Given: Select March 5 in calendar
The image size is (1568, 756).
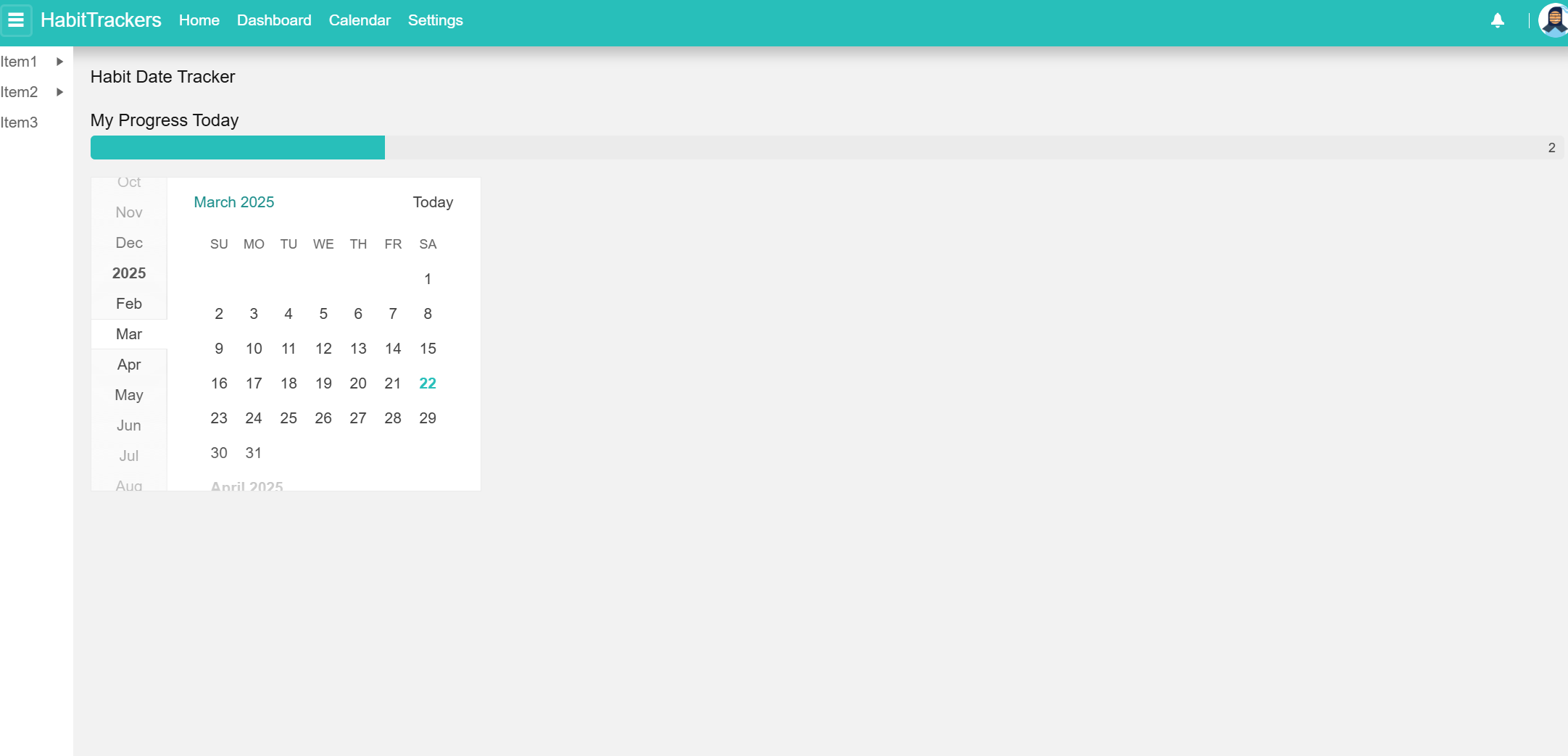Looking at the screenshot, I should (323, 314).
